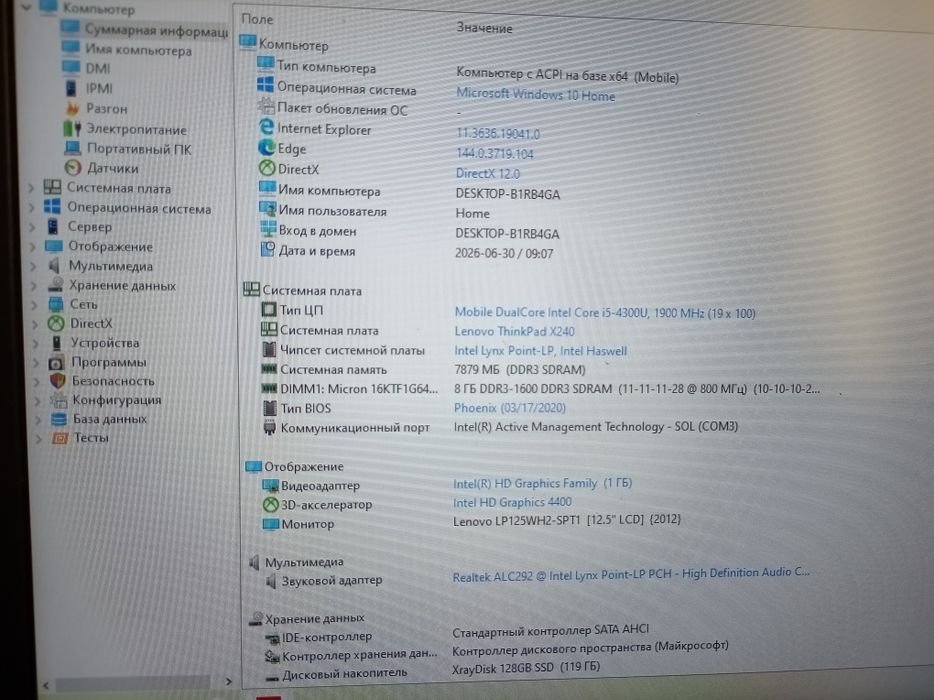Expand the DirectX tree node
The width and height of the screenshot is (934, 700).
pyautogui.click(x=35, y=325)
